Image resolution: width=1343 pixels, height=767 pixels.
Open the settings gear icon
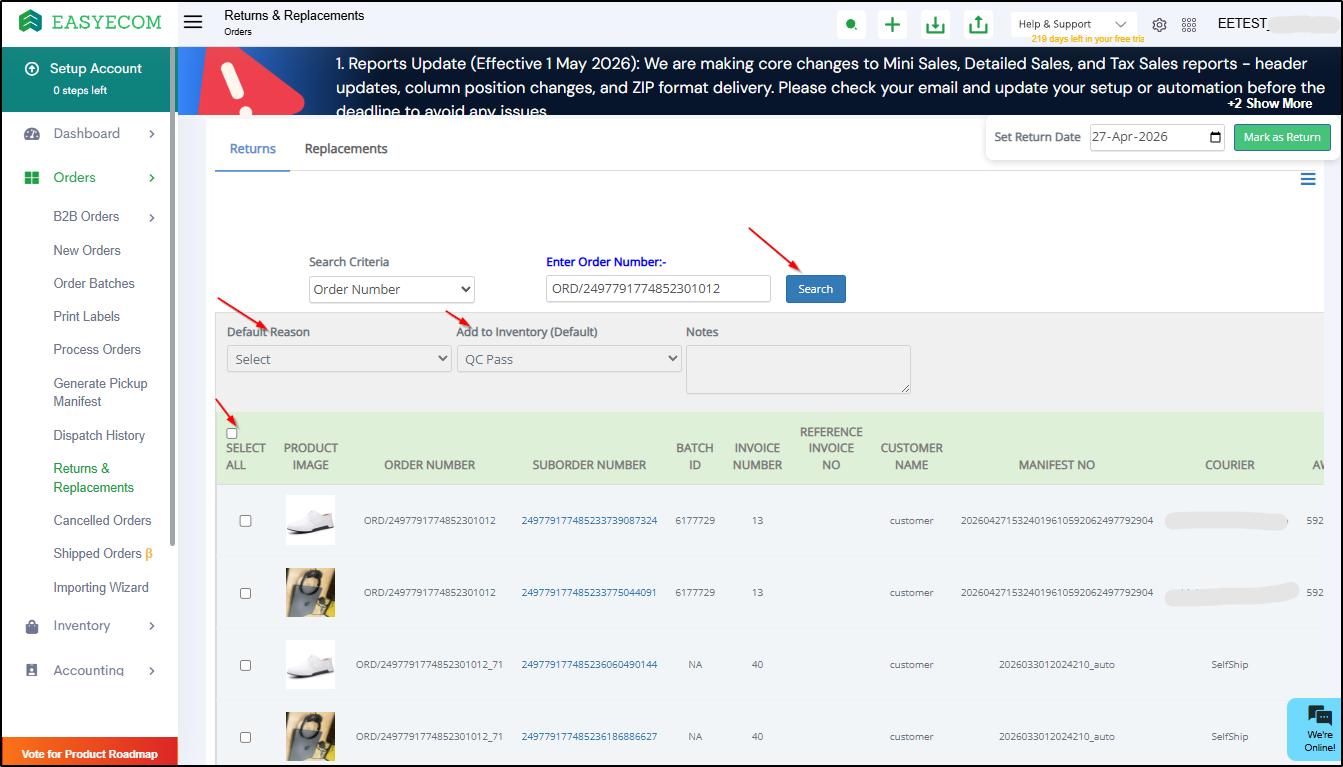click(x=1159, y=25)
